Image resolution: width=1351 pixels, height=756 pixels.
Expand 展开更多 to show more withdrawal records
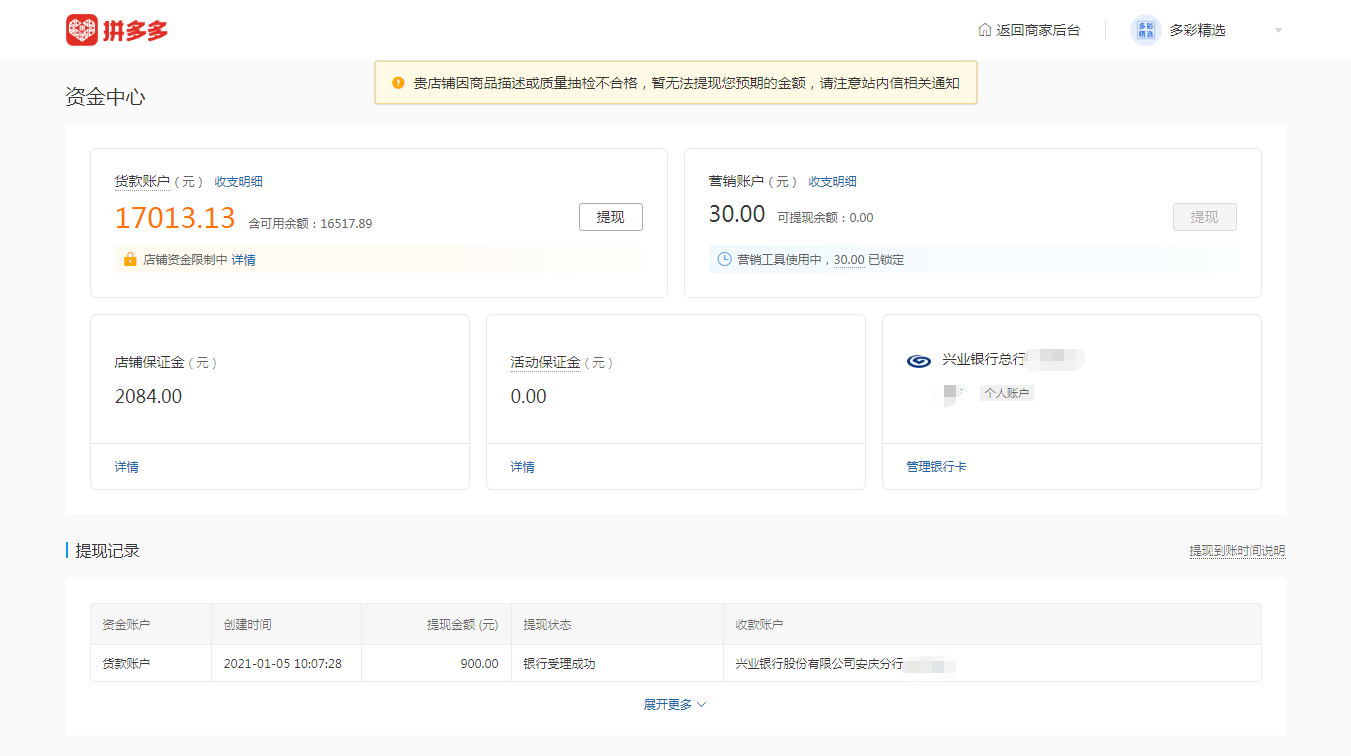(675, 704)
